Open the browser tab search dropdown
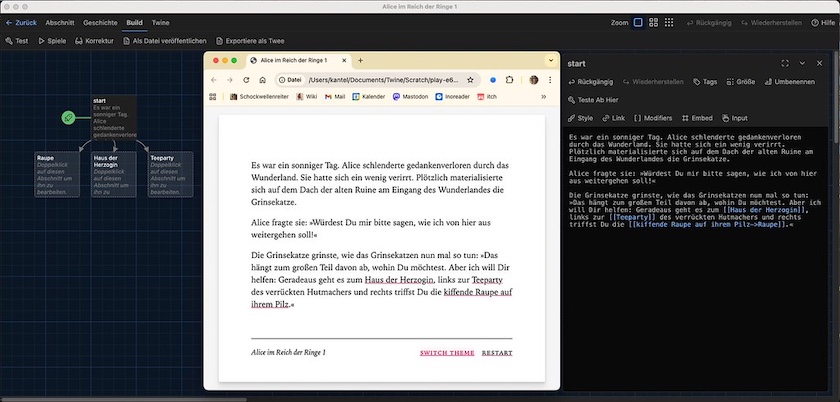 click(550, 61)
